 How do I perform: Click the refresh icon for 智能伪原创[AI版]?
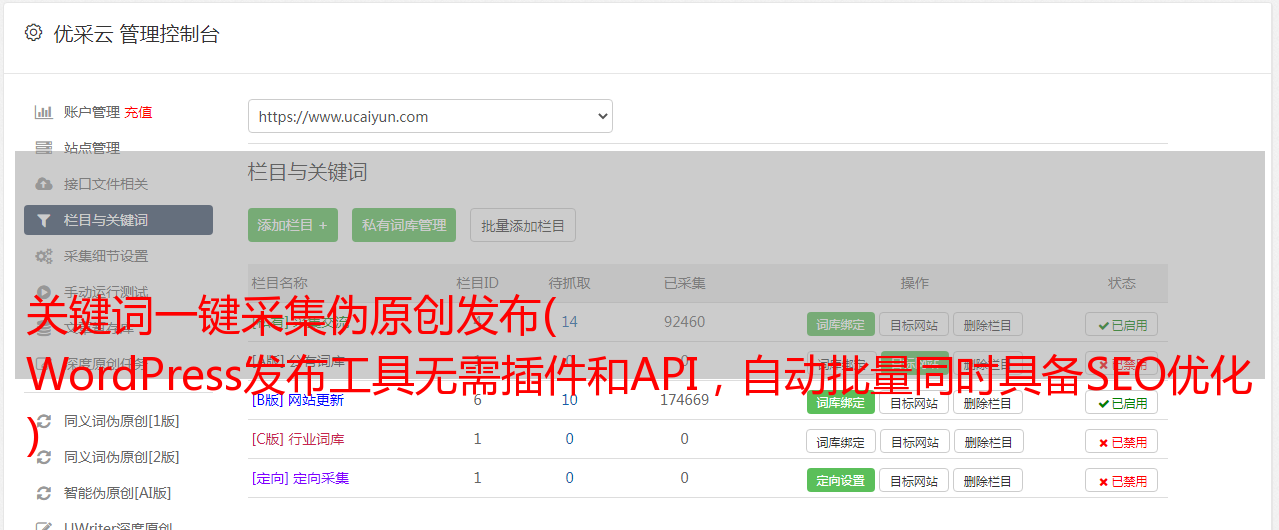click(43, 493)
